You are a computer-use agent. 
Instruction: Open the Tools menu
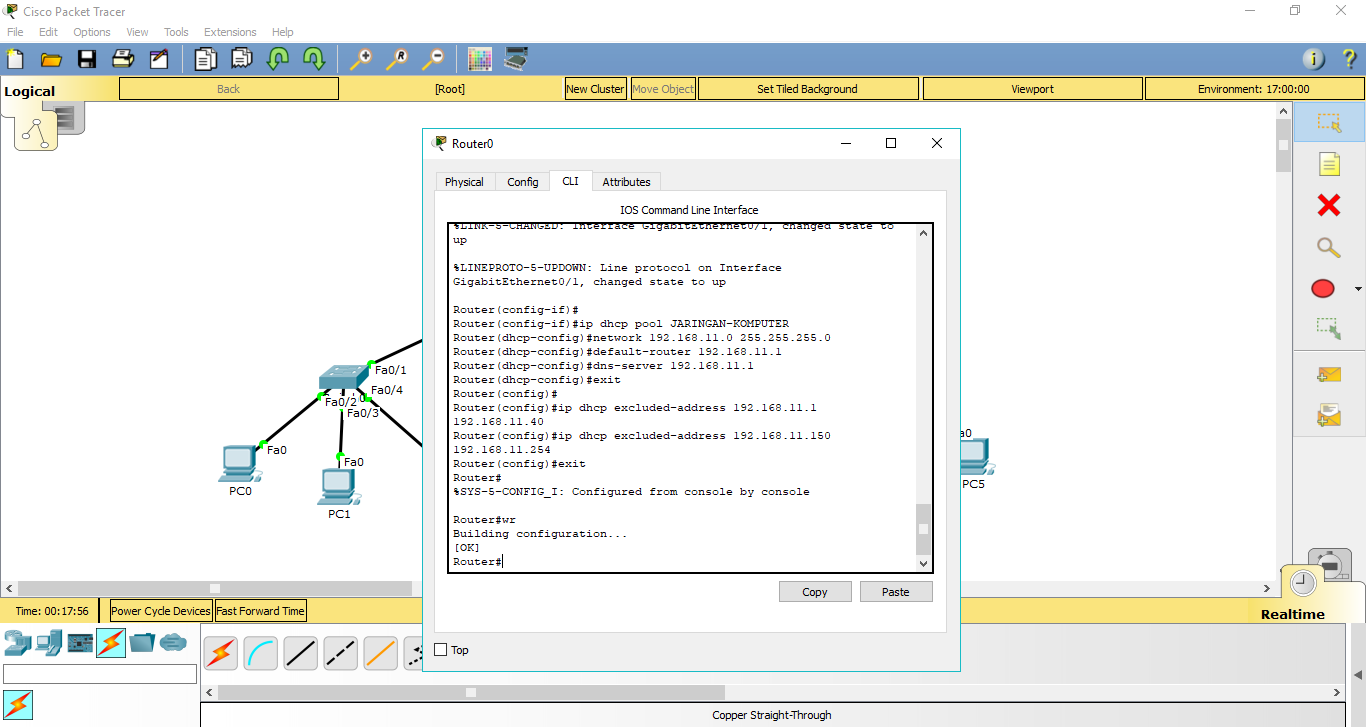click(x=176, y=32)
